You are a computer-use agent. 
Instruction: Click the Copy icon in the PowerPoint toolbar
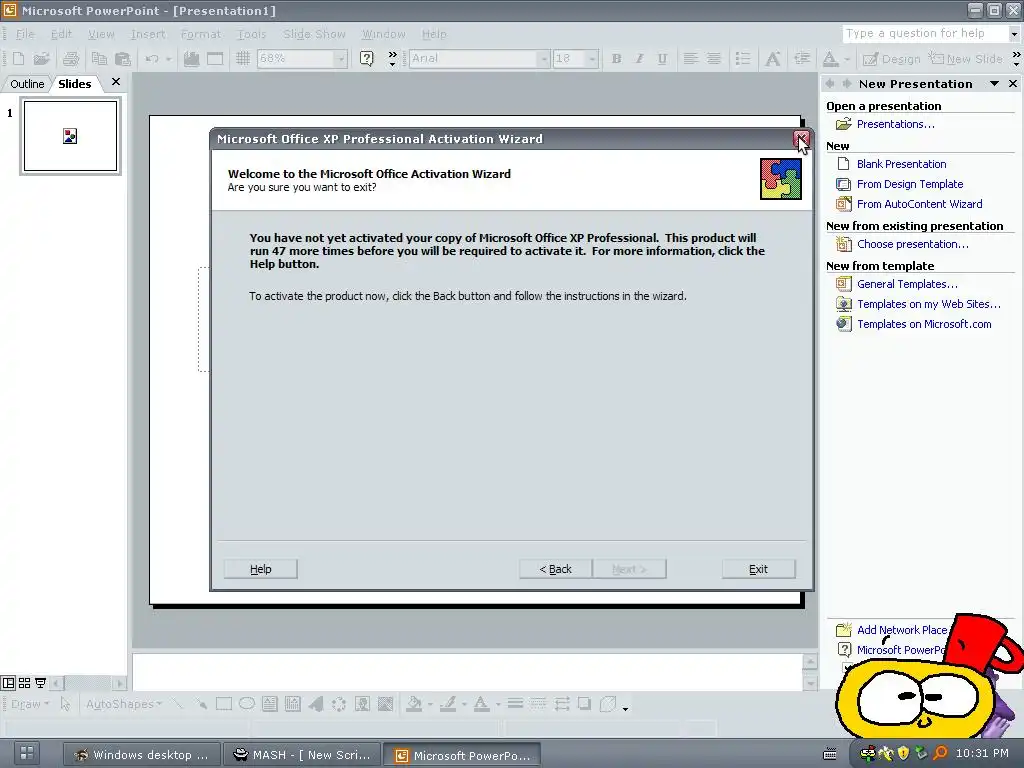pyautogui.click(x=99, y=59)
